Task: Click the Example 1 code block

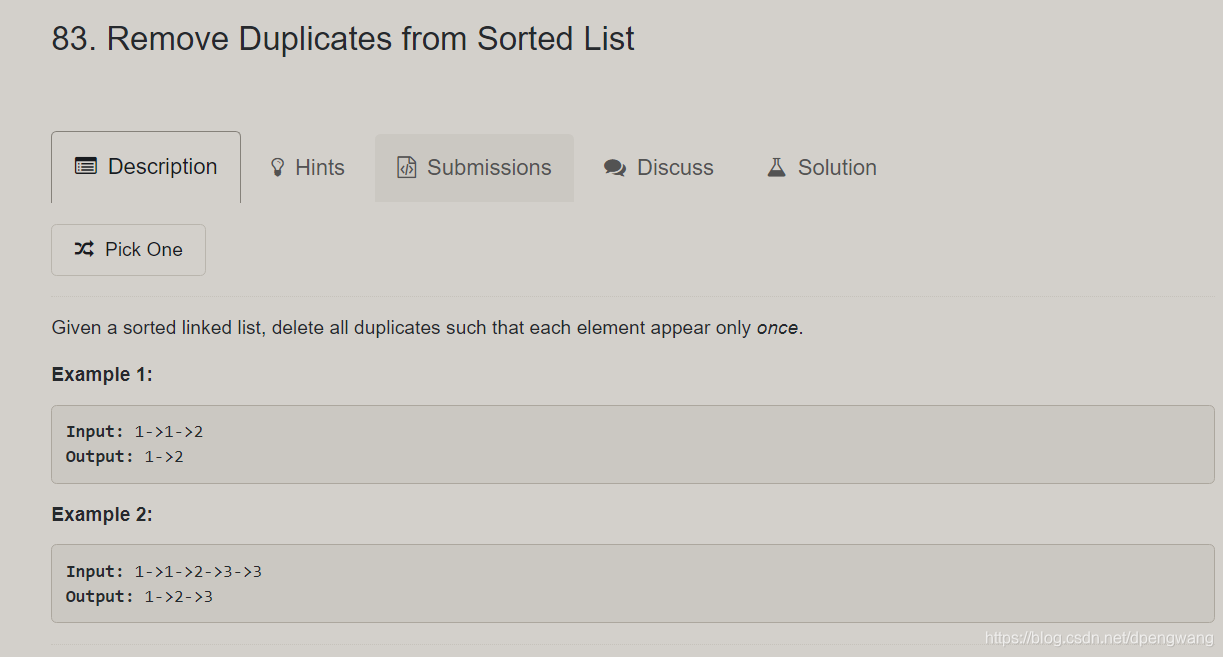Action: click(x=633, y=444)
